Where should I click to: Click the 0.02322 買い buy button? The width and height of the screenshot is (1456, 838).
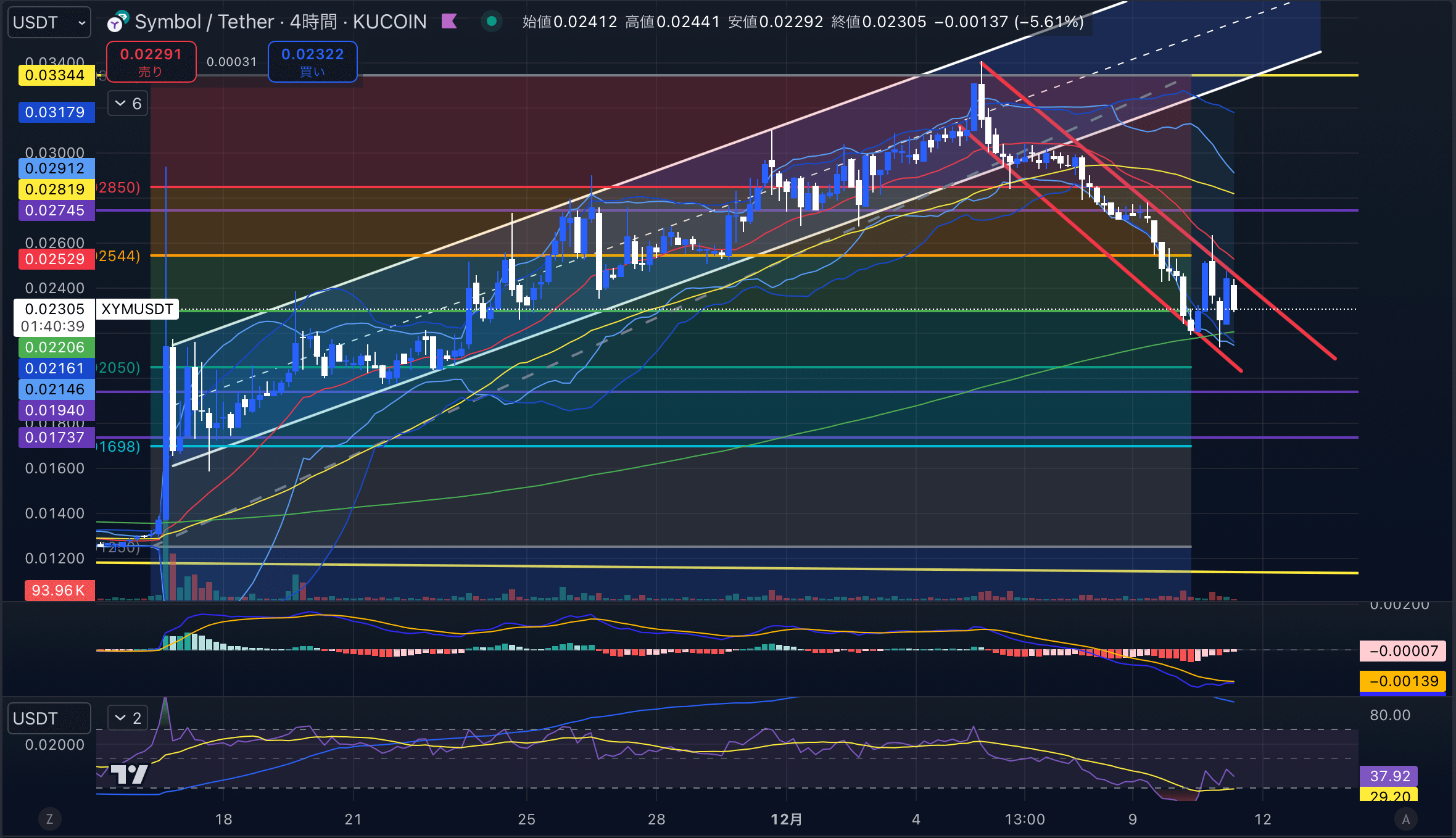312,62
